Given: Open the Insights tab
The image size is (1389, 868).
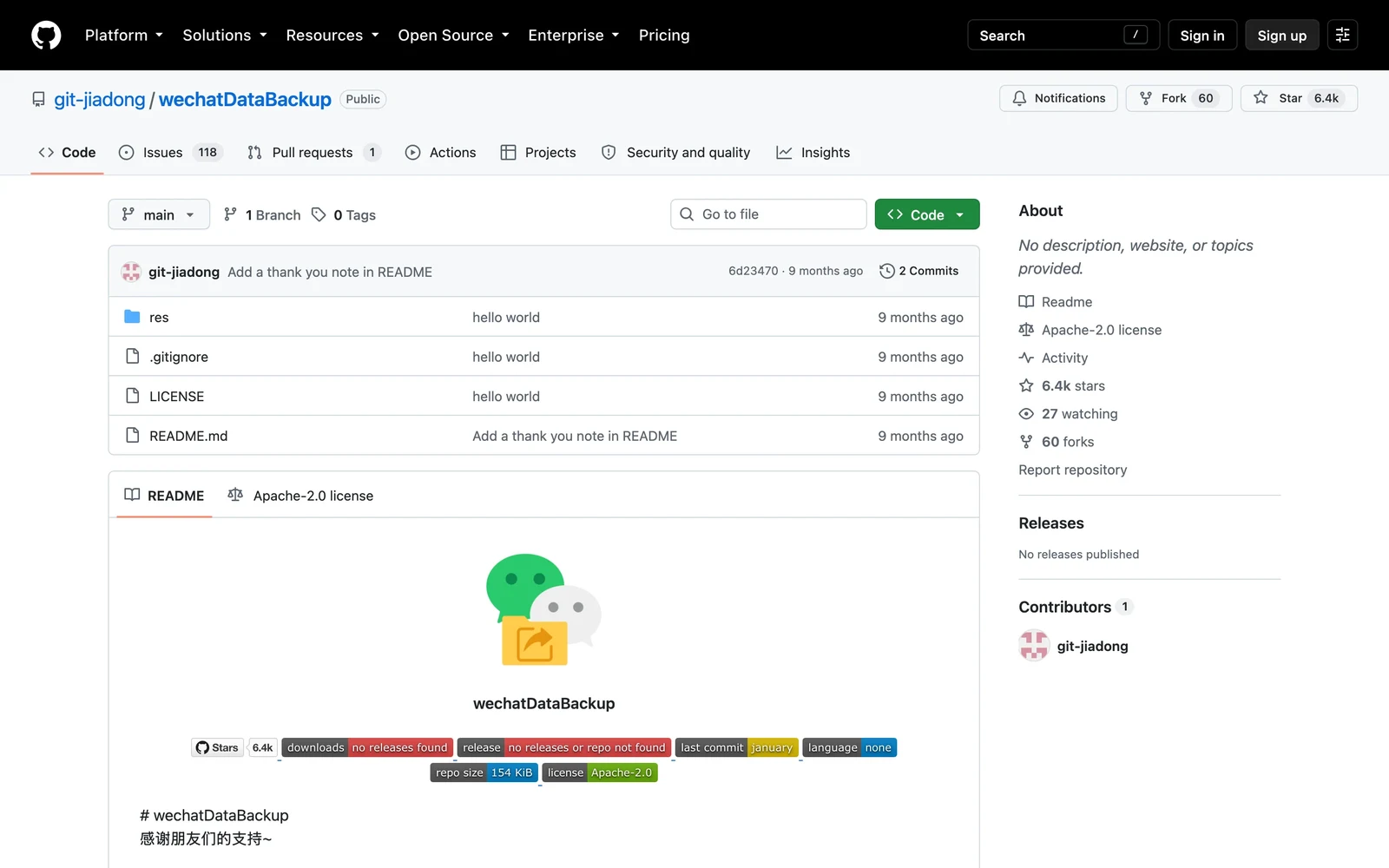Looking at the screenshot, I should pos(813,153).
